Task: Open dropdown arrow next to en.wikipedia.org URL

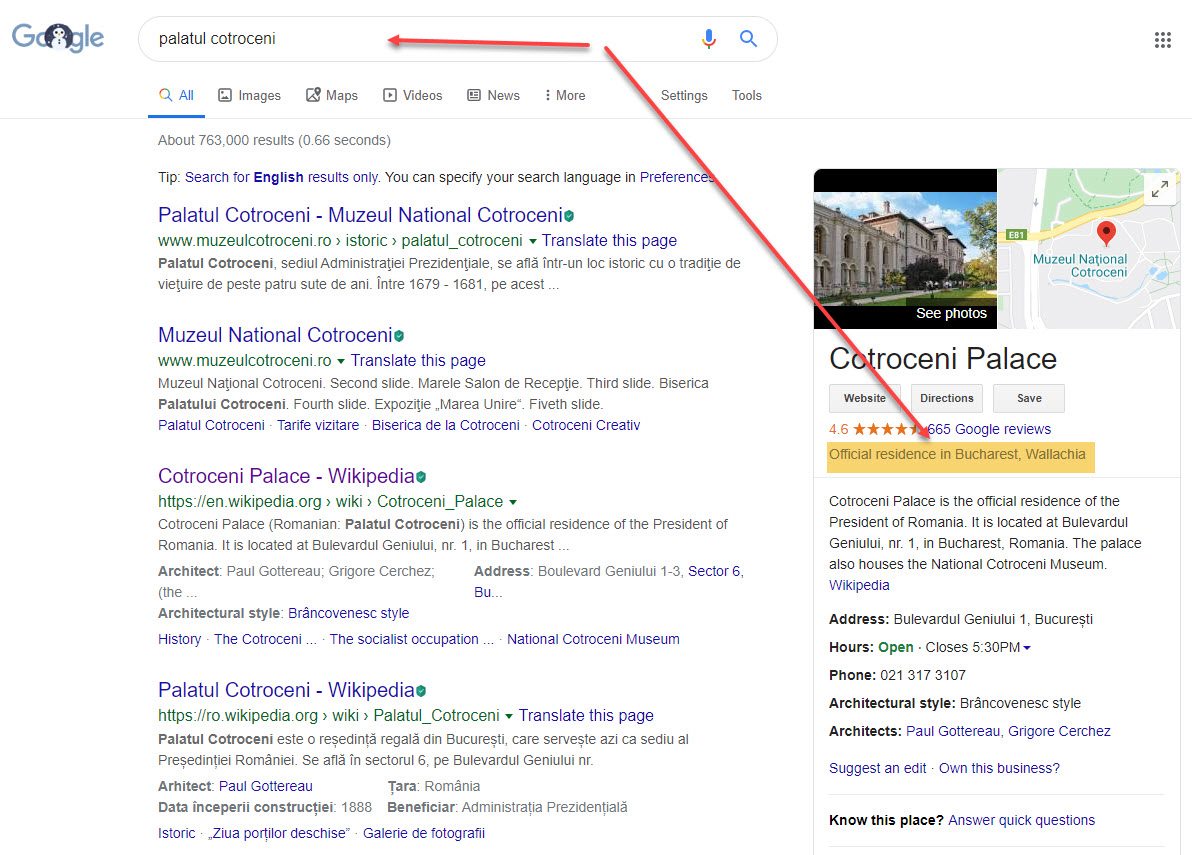Action: pos(513,502)
